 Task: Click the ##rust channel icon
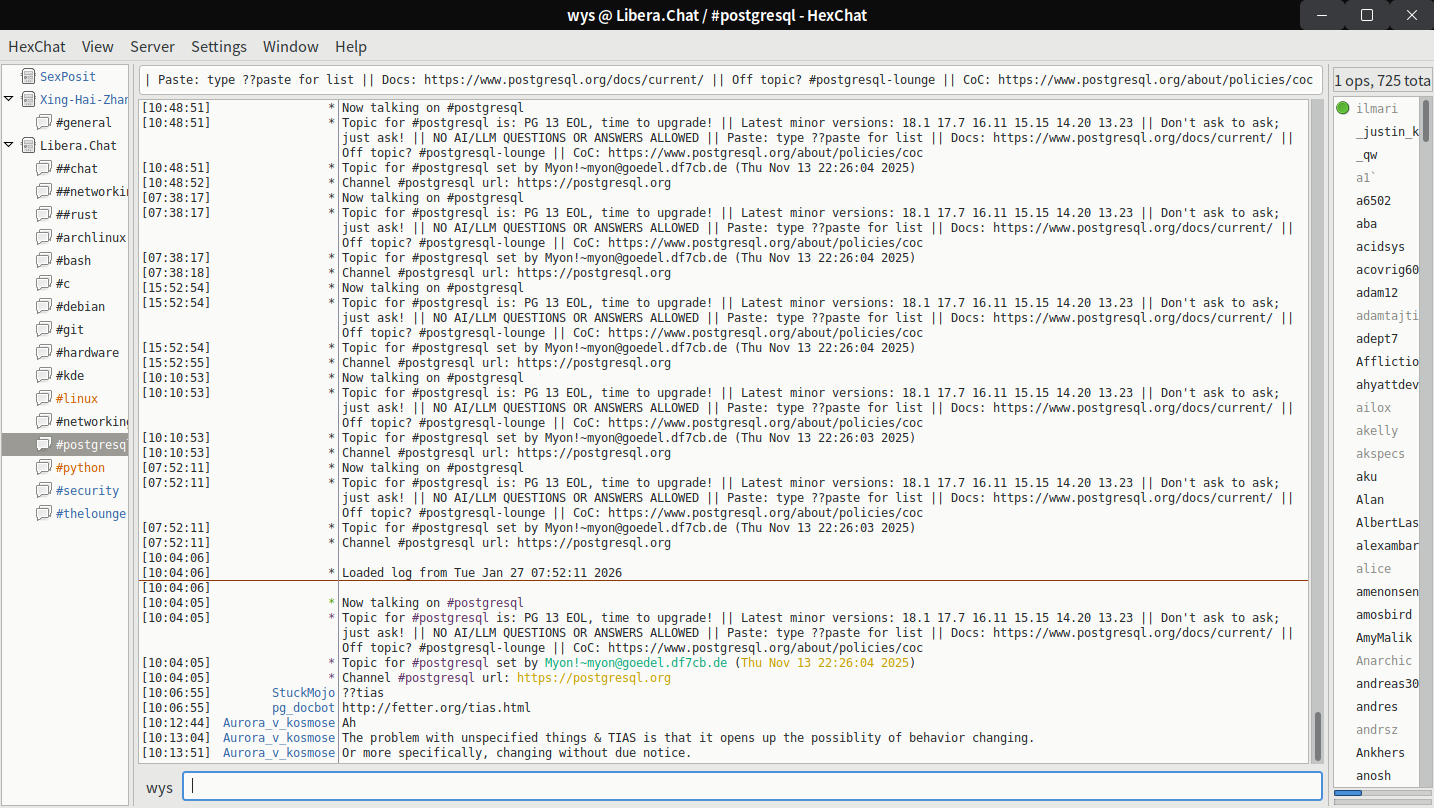tap(43, 214)
